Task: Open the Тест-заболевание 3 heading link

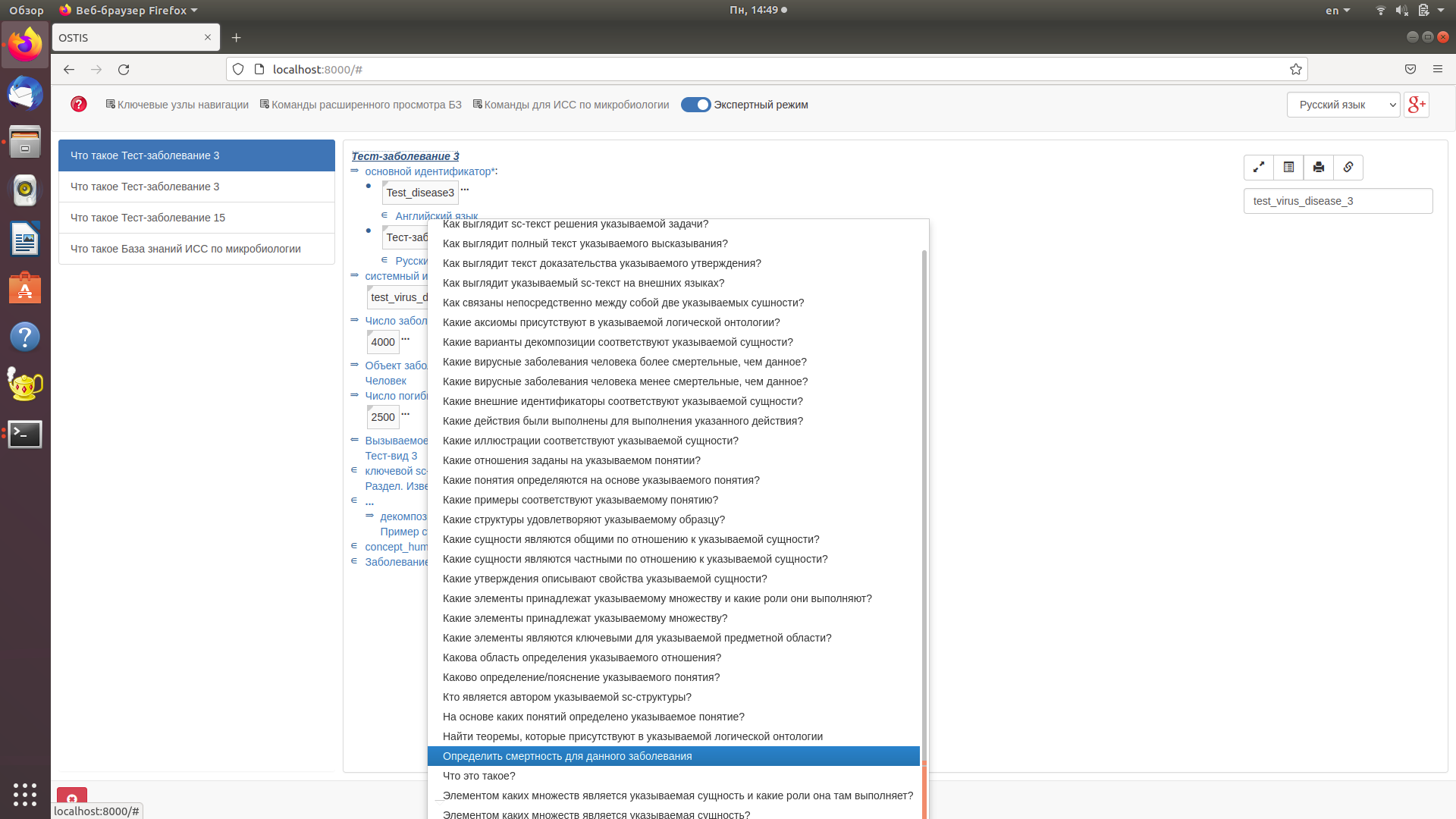Action: click(x=405, y=156)
